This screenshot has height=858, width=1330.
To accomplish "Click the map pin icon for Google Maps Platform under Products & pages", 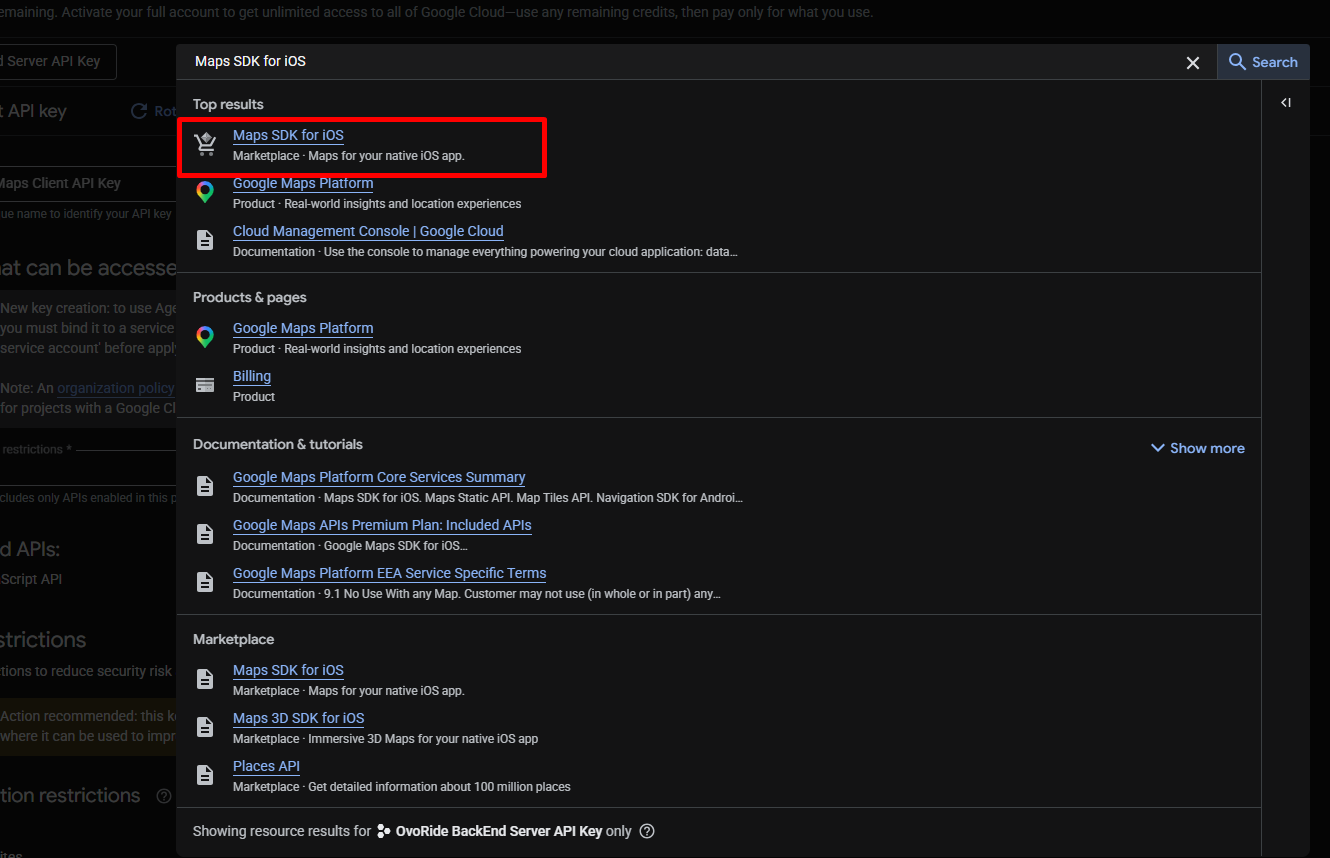I will click(205, 337).
